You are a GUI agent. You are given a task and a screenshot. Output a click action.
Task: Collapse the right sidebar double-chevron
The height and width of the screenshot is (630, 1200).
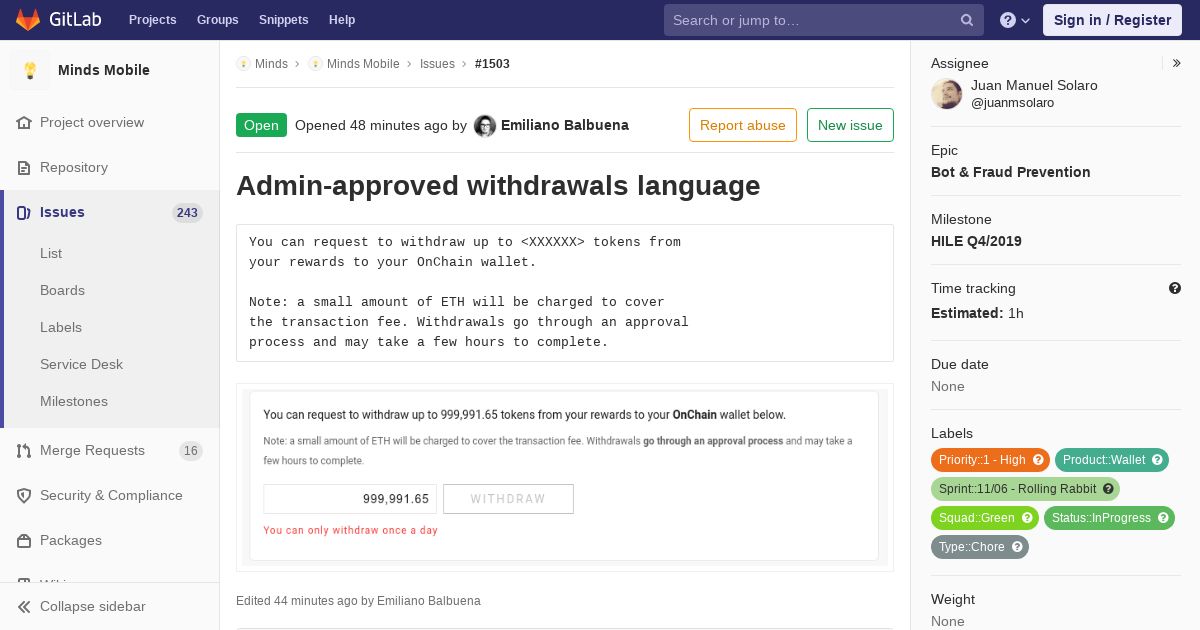1177,63
